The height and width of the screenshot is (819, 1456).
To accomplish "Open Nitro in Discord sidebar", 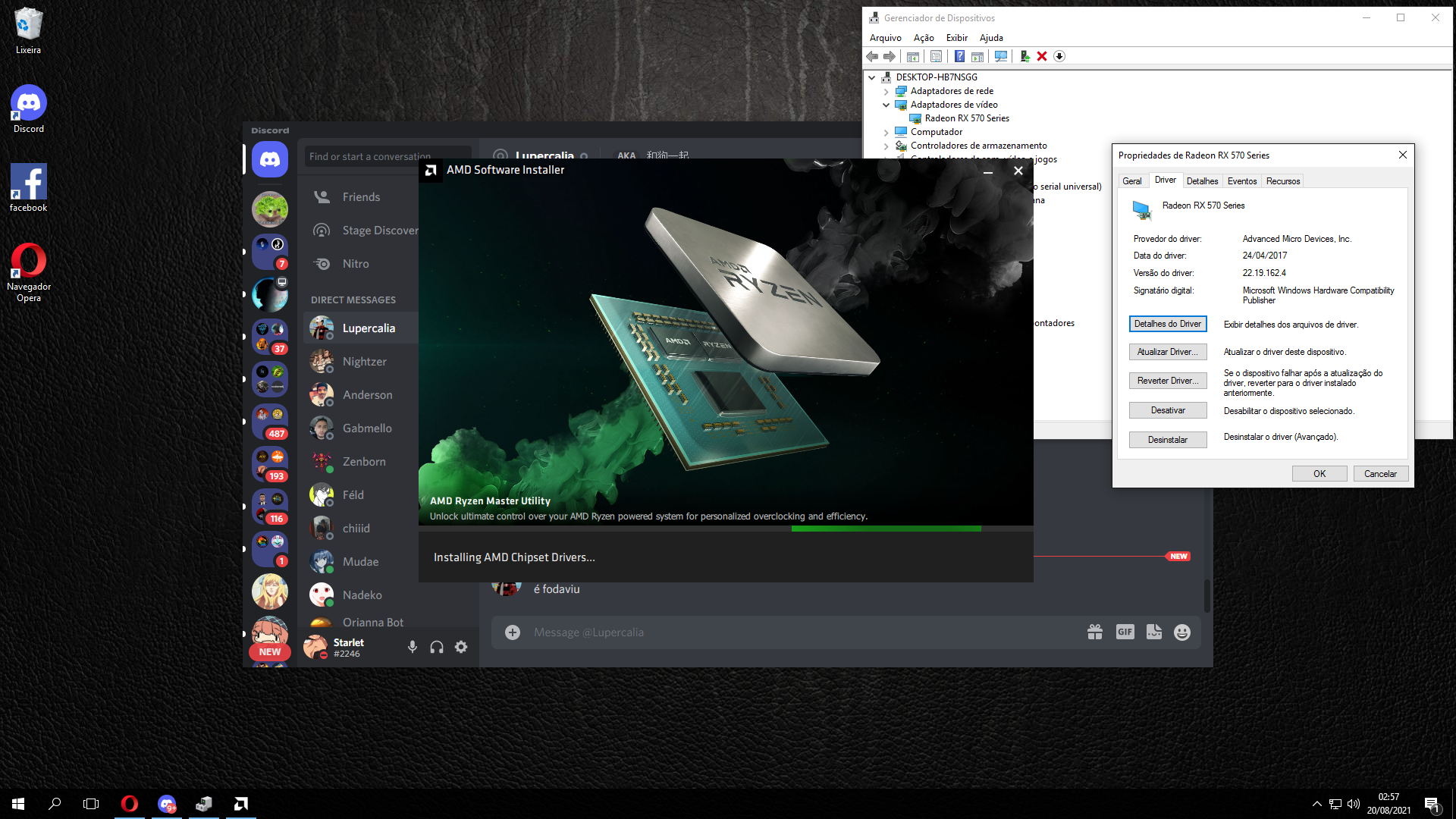I will coord(361,264).
